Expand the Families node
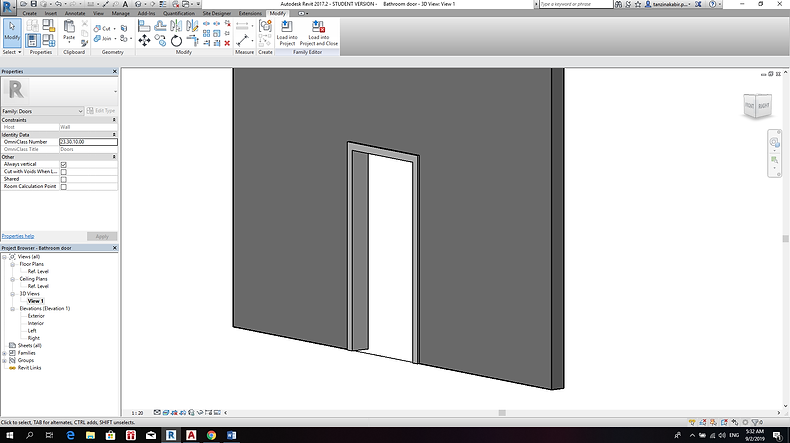The width and height of the screenshot is (790, 443). pyautogui.click(x=5, y=353)
